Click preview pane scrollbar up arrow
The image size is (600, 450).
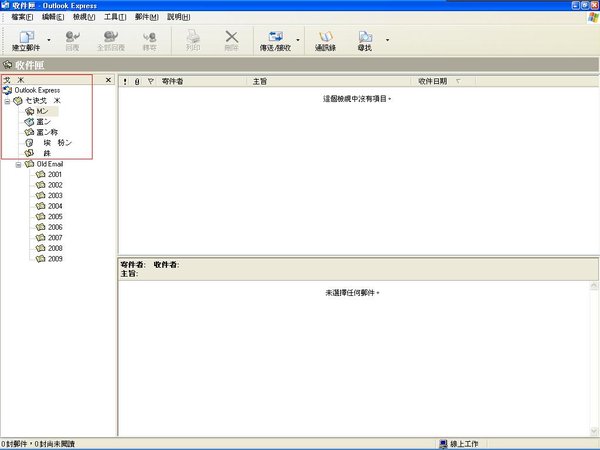[x=594, y=285]
